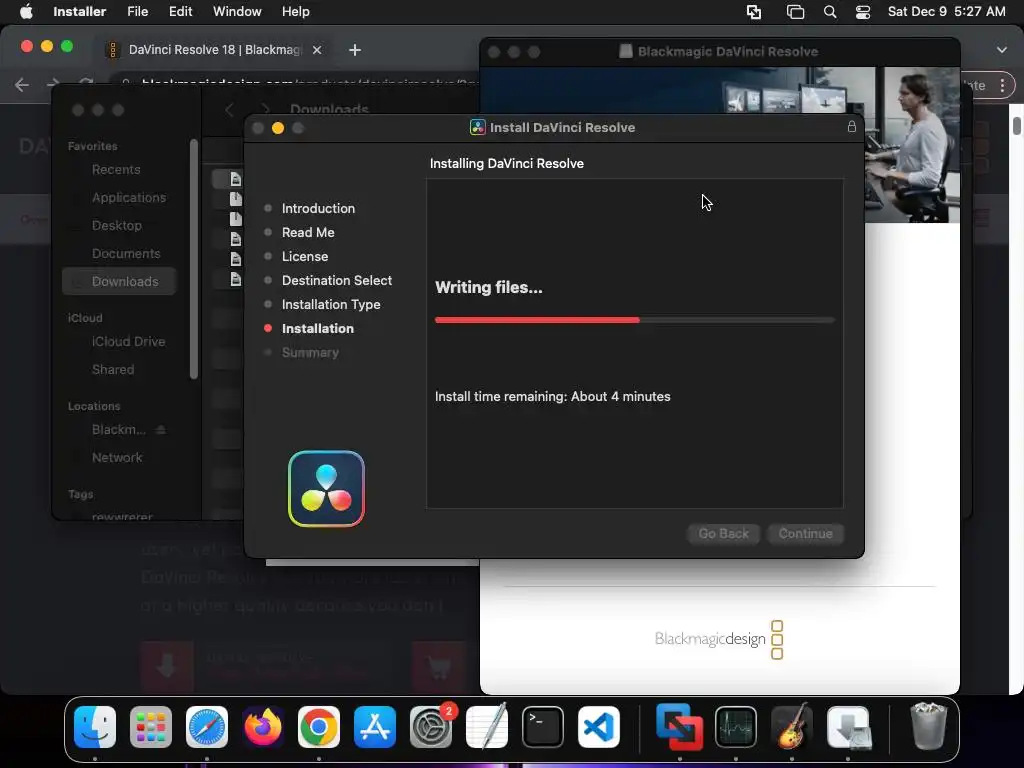Click the Apple menu logo
Screen dimensions: 1024x768
(x=26, y=11)
